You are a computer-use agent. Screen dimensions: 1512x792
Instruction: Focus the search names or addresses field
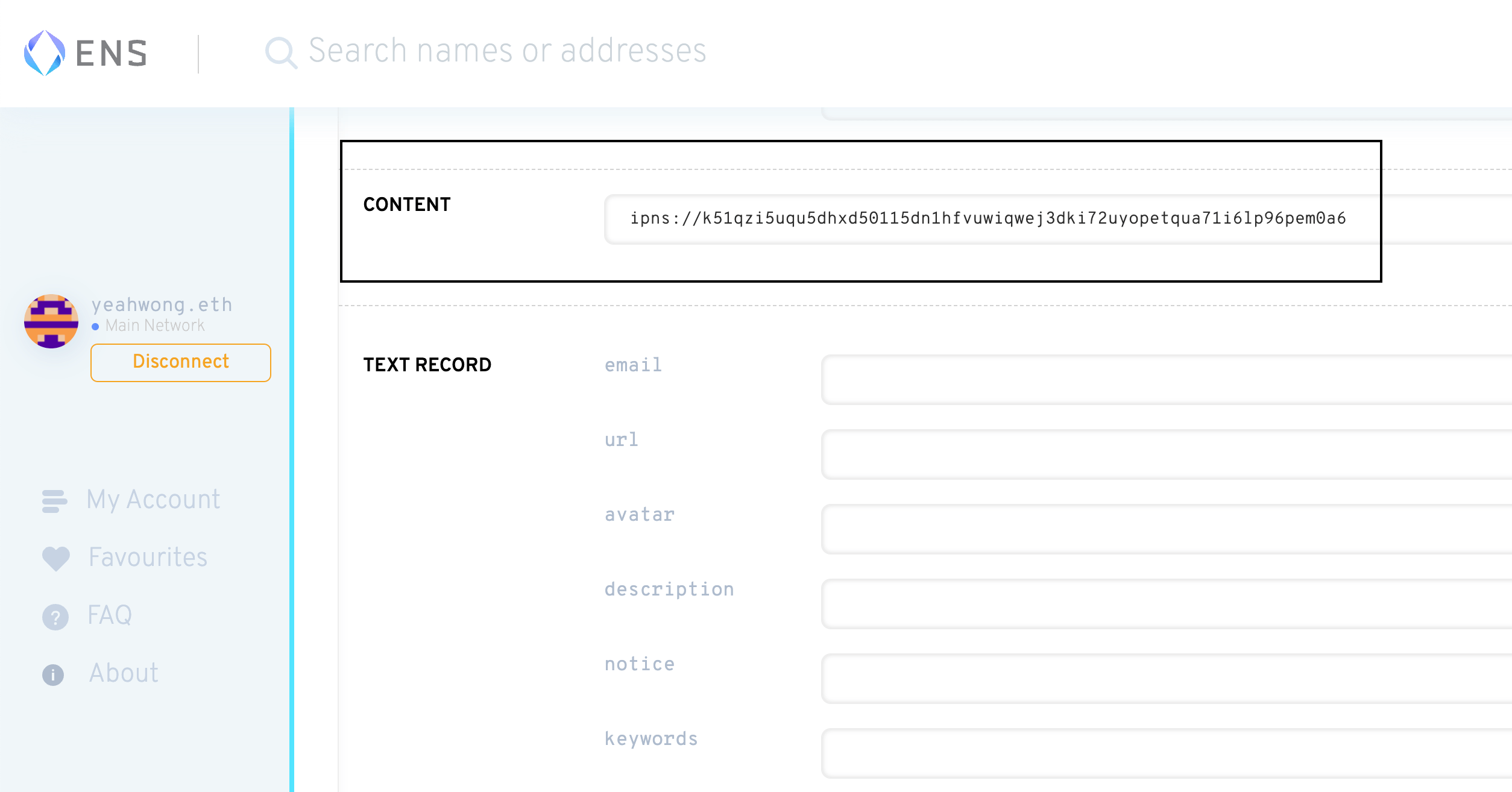[506, 51]
